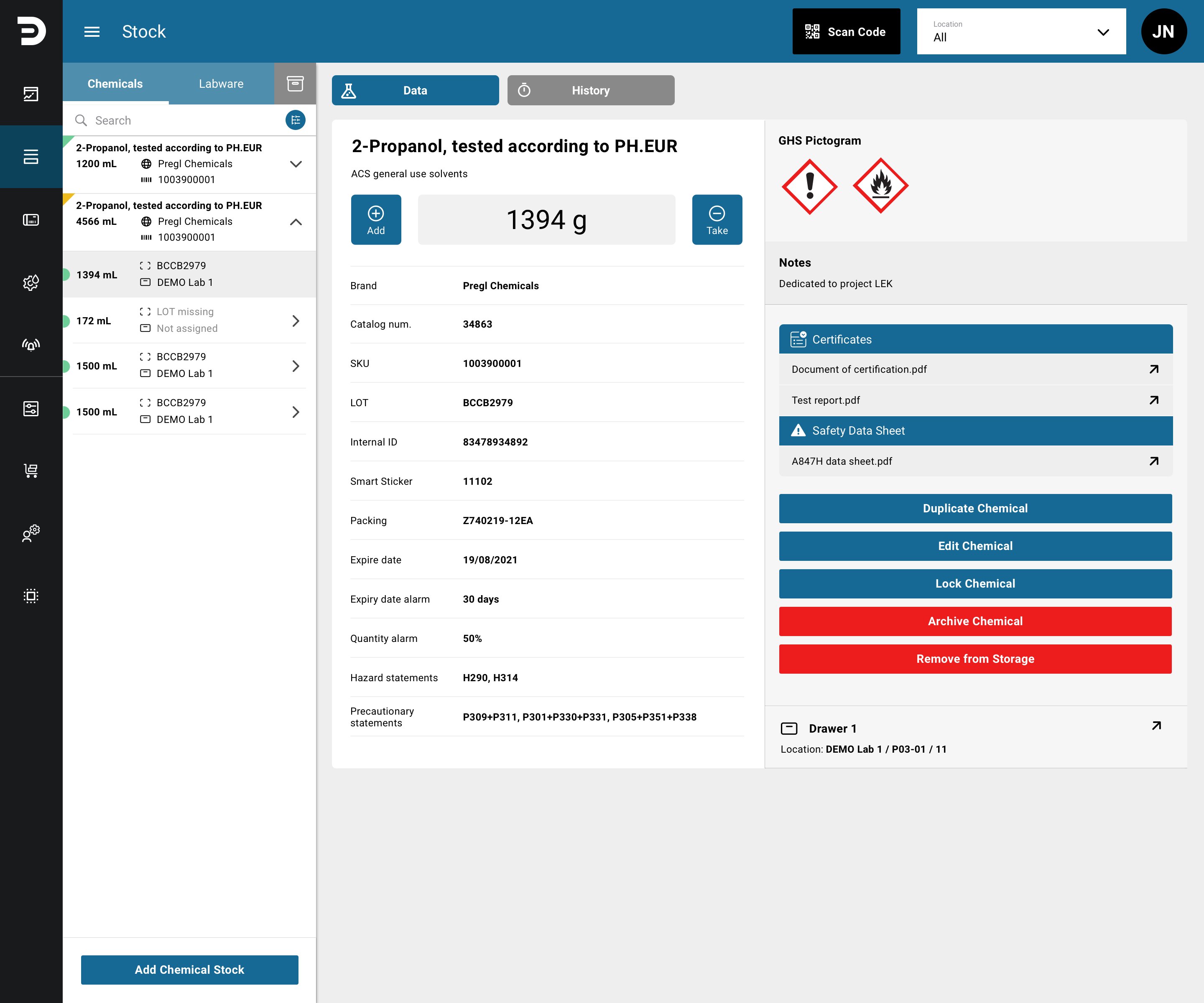Open the first 1500 mL item chevron
The image size is (1204, 1003).
pyautogui.click(x=296, y=366)
